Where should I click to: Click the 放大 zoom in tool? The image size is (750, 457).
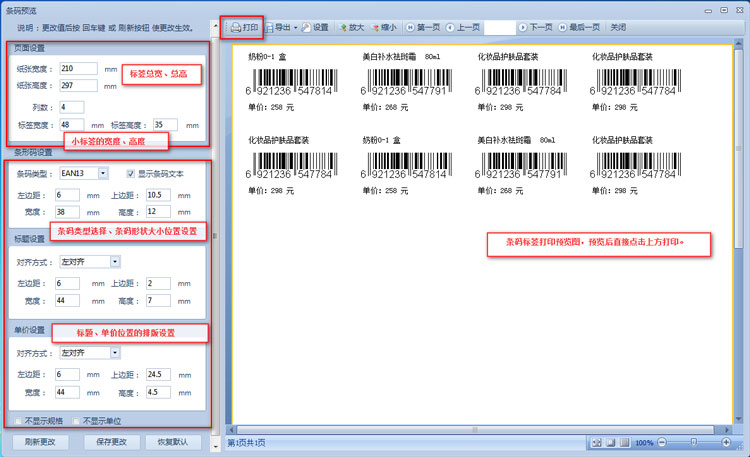point(352,28)
